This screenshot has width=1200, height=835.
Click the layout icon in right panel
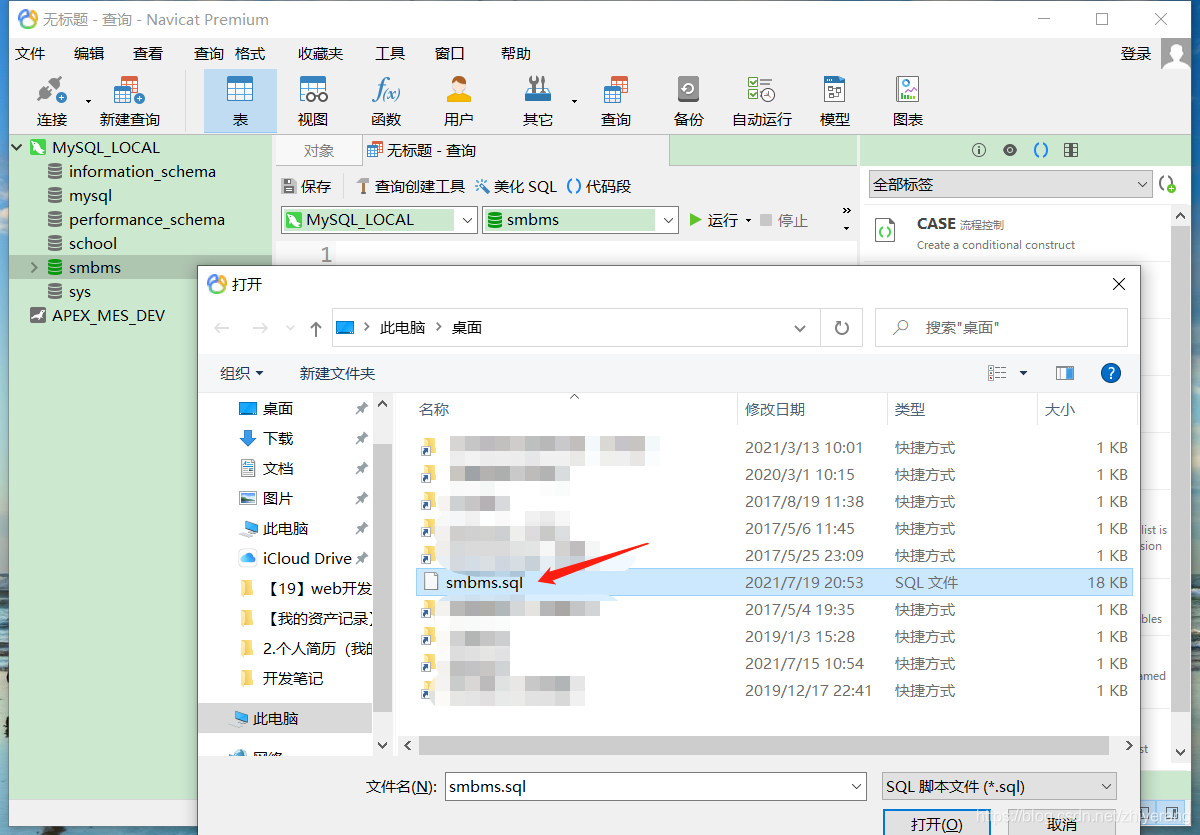pyautogui.click(x=1071, y=150)
